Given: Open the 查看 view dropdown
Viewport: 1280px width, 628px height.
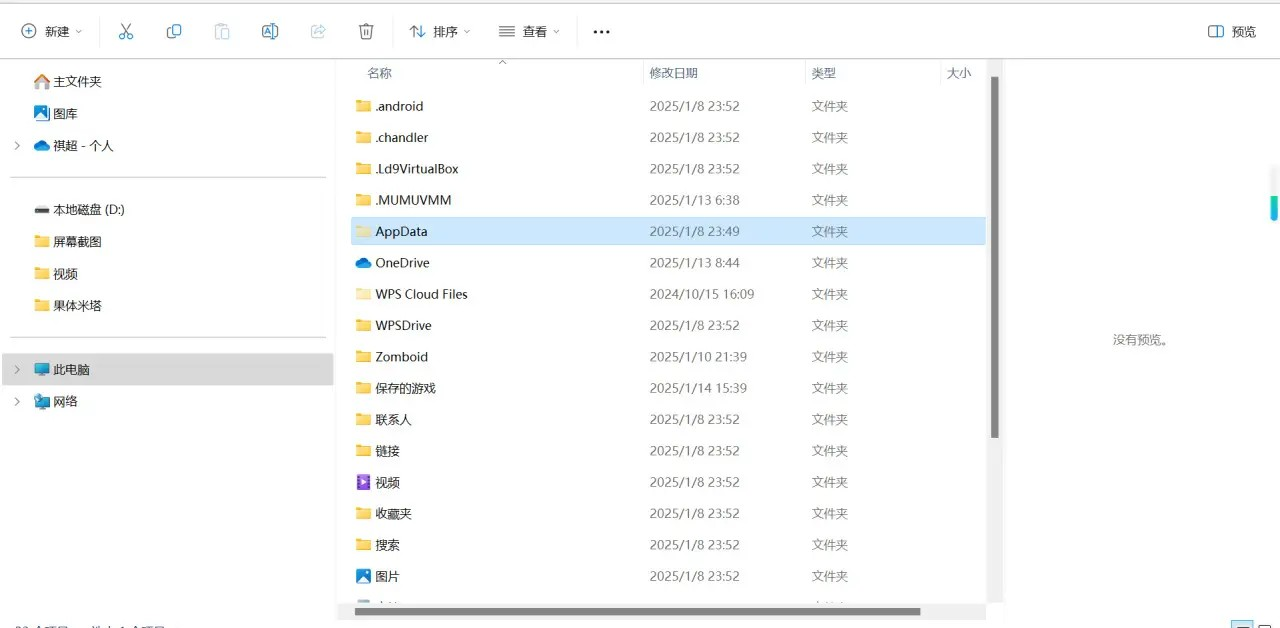Looking at the screenshot, I should [x=530, y=32].
